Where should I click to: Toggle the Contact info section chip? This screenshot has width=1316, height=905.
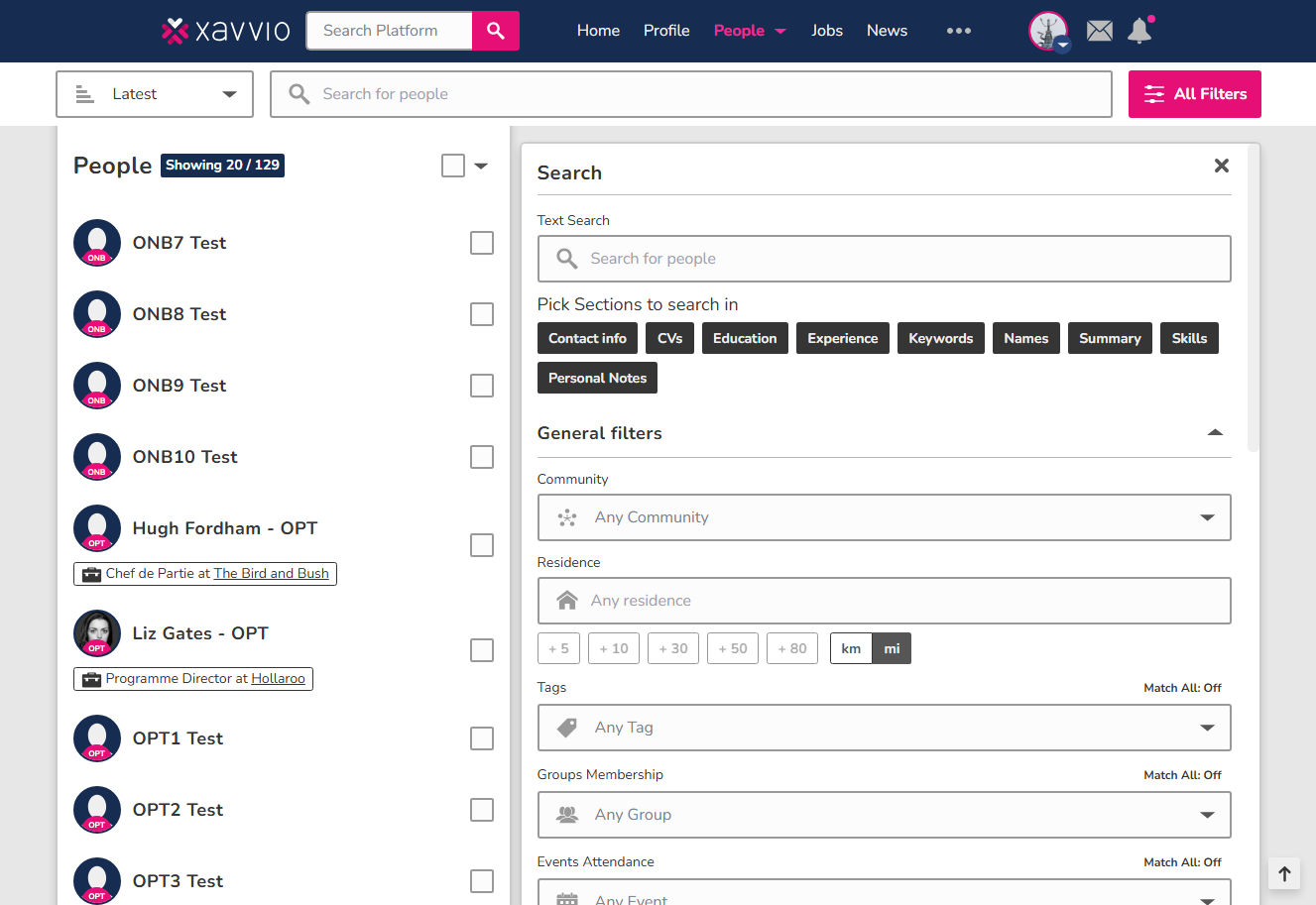[x=587, y=338]
